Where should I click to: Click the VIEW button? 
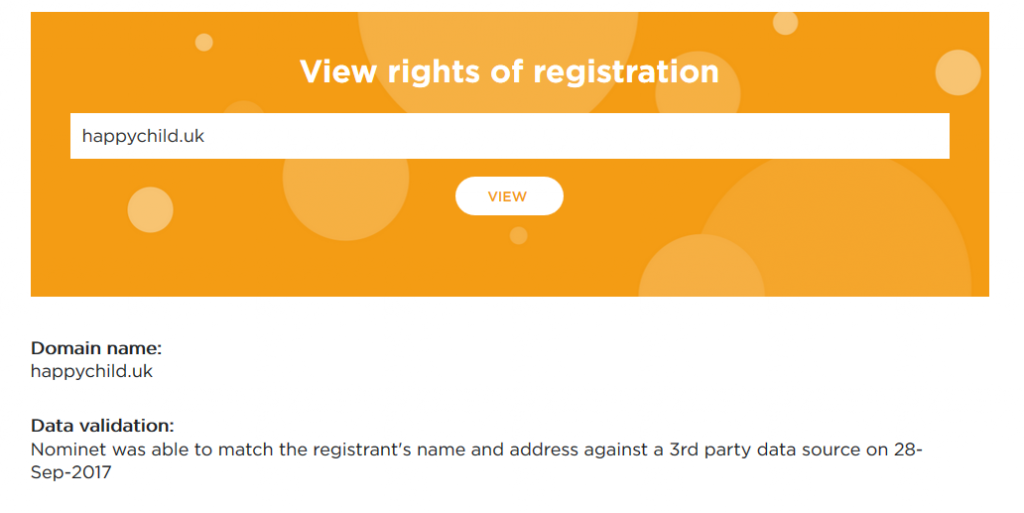(508, 196)
